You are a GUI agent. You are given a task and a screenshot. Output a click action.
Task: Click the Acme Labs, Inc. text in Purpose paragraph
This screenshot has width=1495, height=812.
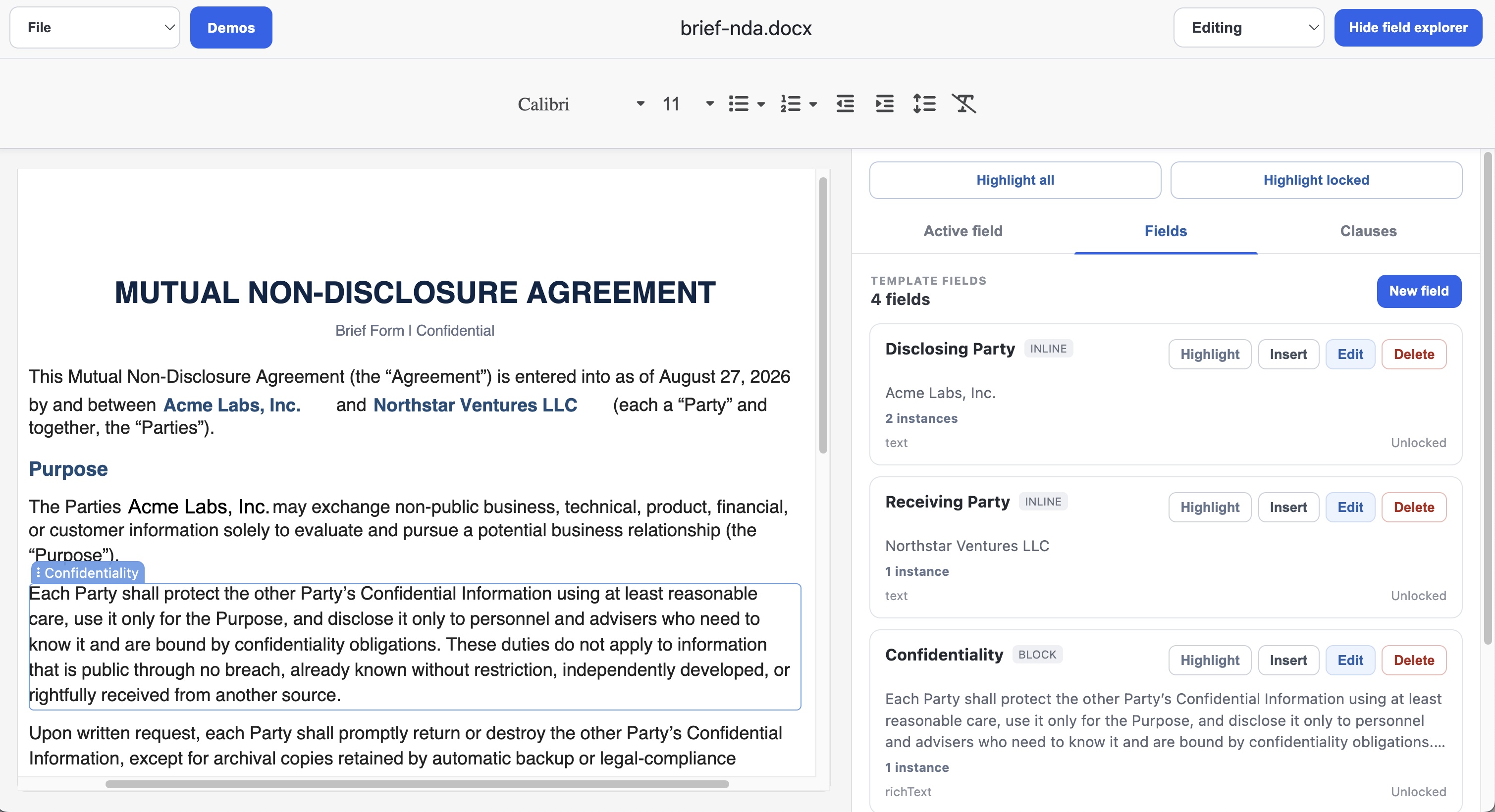198,507
